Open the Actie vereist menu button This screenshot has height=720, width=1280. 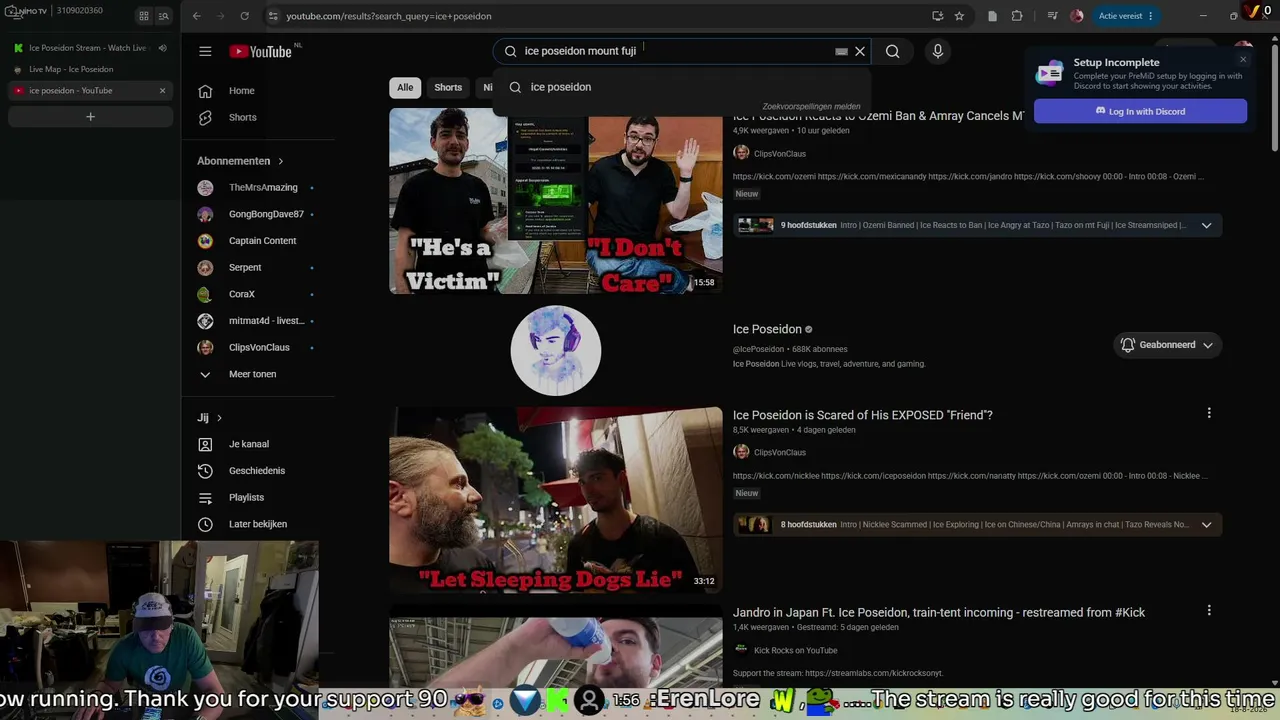[x=1127, y=16]
